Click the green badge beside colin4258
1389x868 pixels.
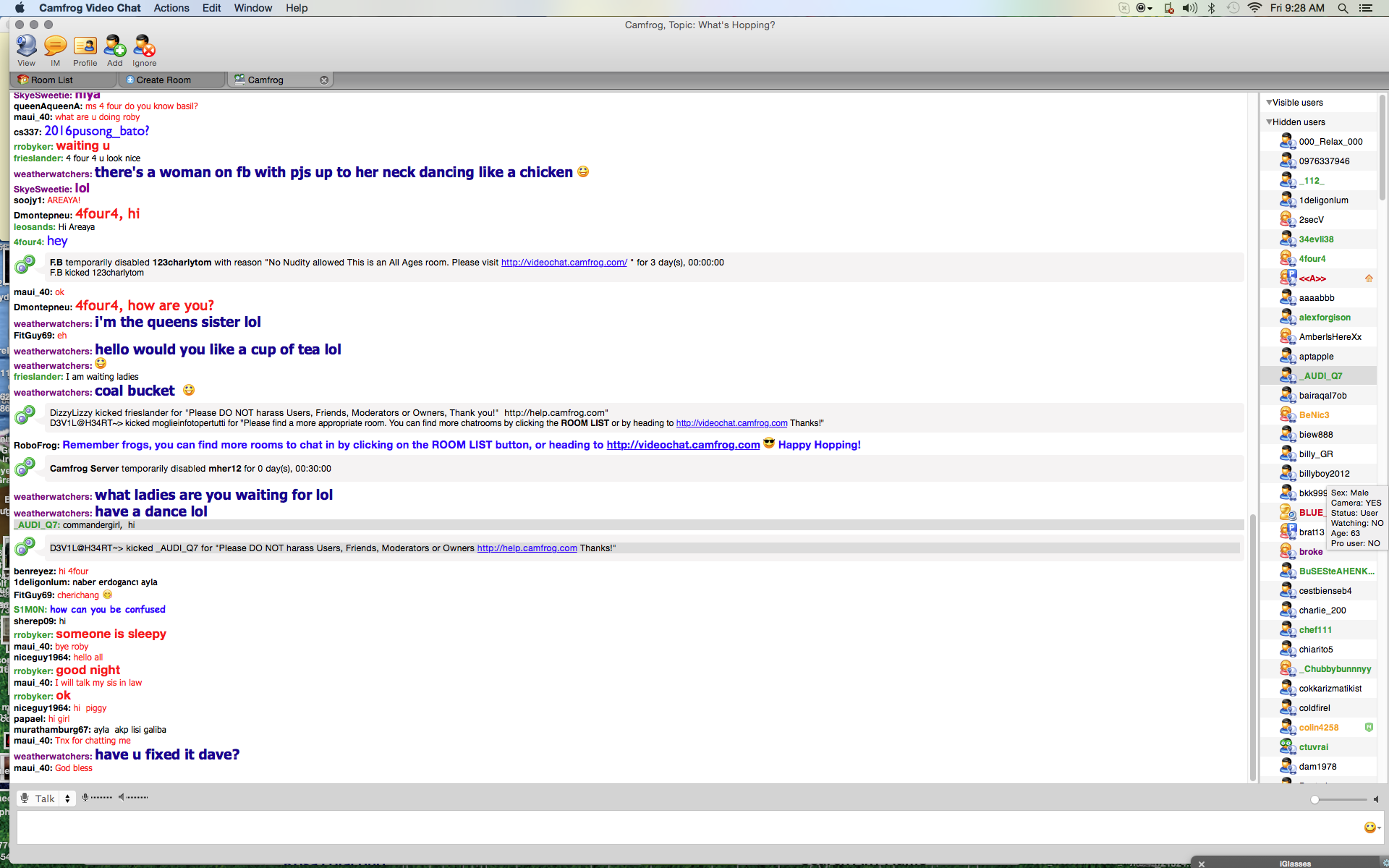pos(1369,727)
